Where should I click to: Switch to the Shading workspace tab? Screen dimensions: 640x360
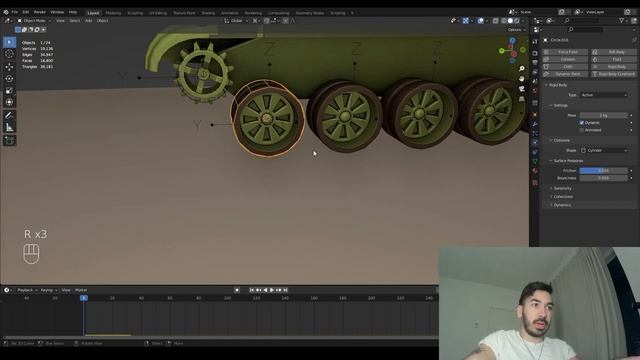(208, 13)
